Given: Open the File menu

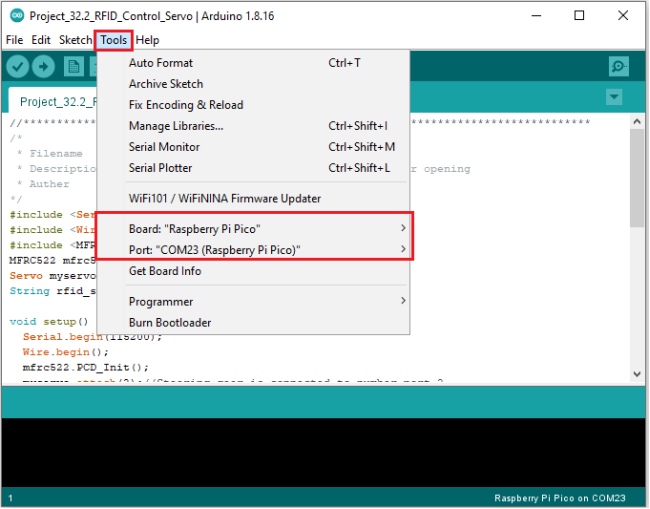Looking at the screenshot, I should (x=15, y=40).
